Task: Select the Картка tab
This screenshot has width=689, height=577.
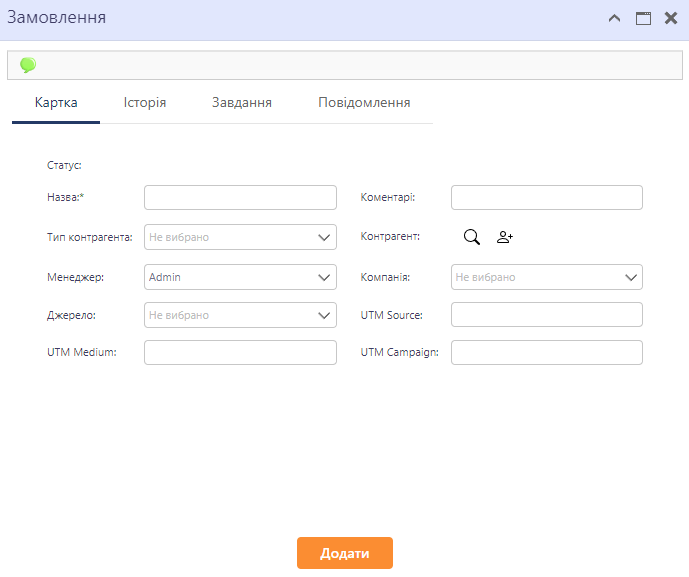Action: coord(56,103)
